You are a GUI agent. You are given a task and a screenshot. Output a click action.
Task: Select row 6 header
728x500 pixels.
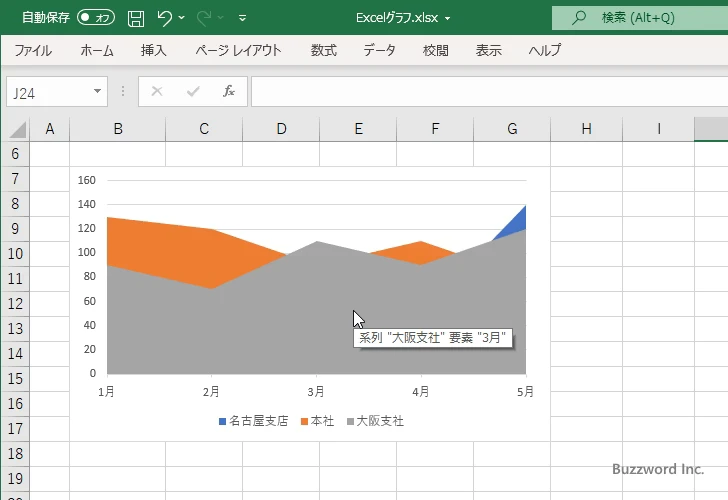point(15,154)
